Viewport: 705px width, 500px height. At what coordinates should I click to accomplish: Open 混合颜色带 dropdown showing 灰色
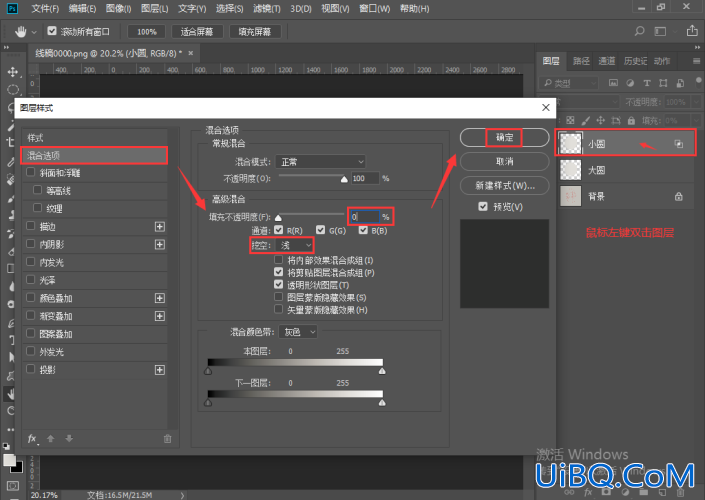[298, 332]
